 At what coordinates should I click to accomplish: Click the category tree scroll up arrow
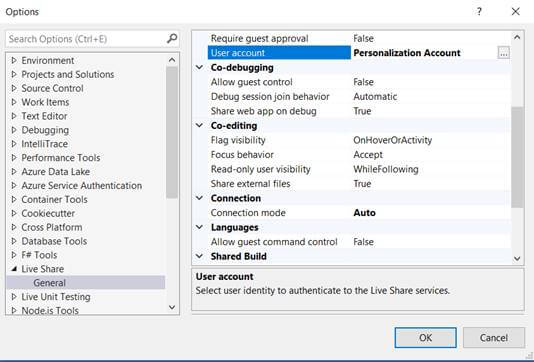[172, 60]
